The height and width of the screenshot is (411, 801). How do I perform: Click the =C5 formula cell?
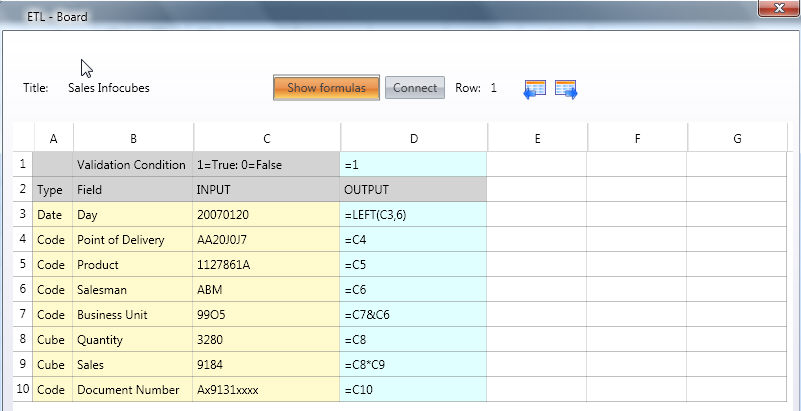coord(413,264)
